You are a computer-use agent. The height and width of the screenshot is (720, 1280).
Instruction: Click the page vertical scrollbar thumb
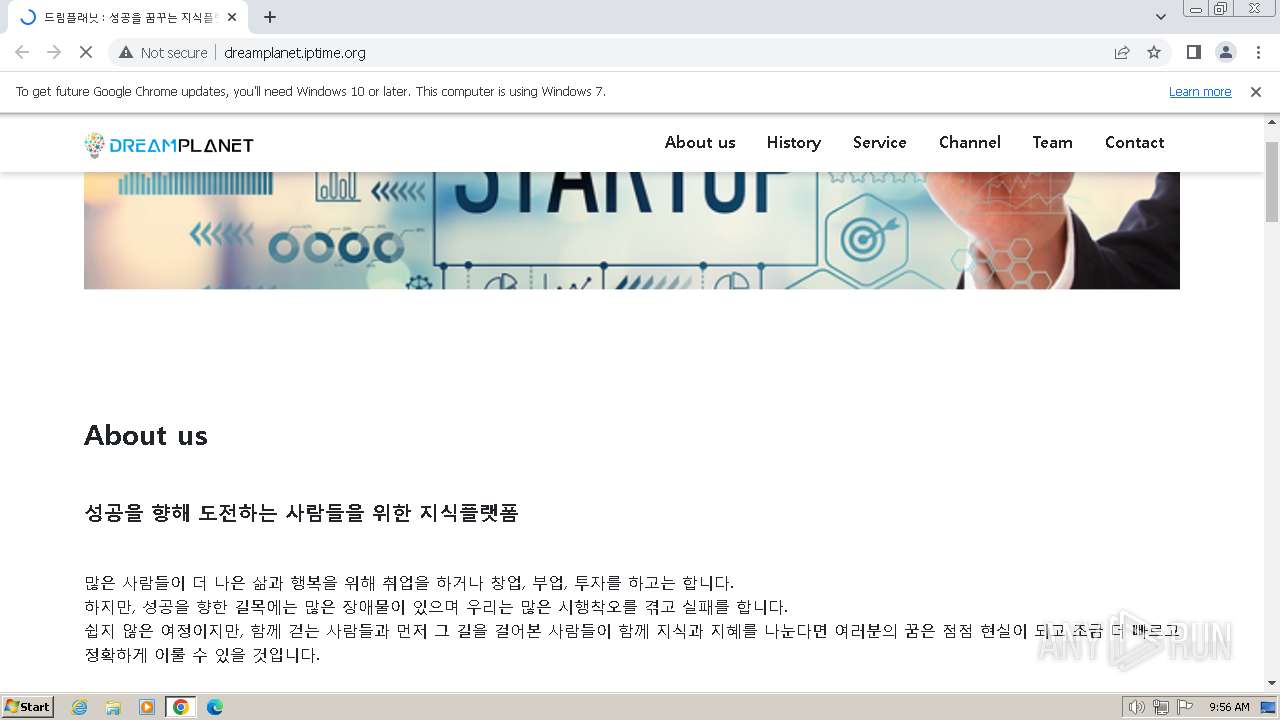coord(1272,181)
